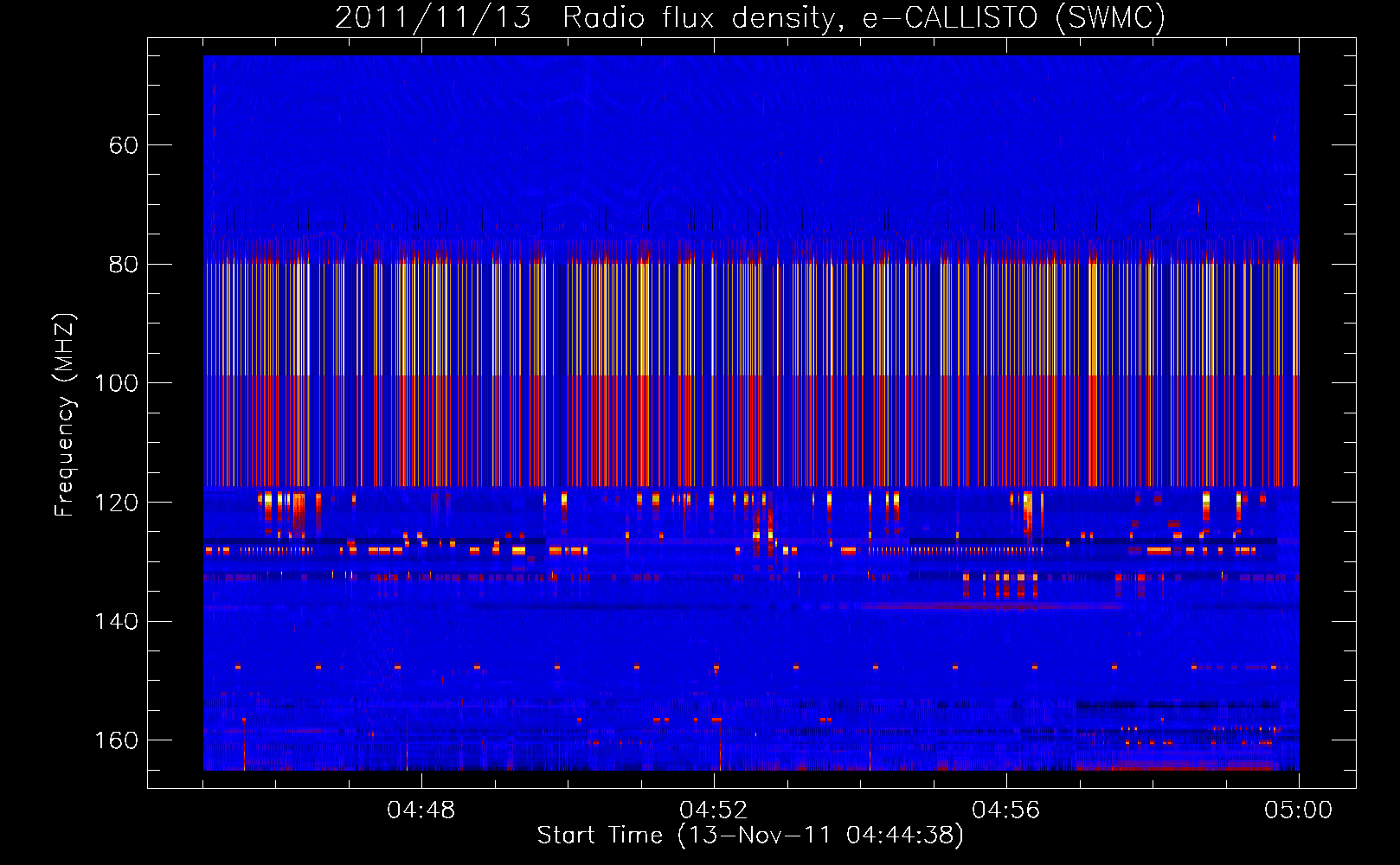Click the 'Frequency (MHZ)' axis label
The image size is (1400, 865).
tap(65, 415)
